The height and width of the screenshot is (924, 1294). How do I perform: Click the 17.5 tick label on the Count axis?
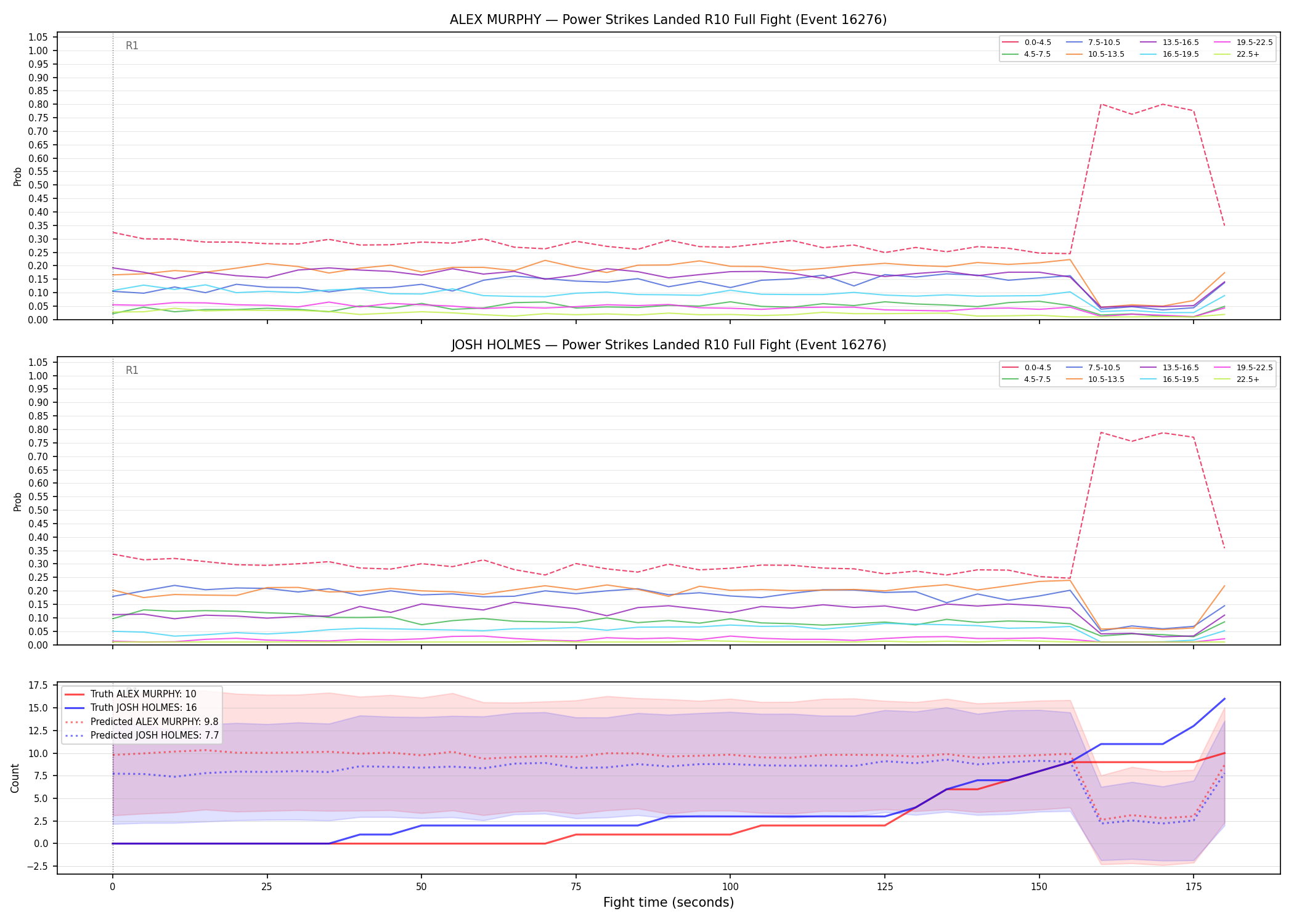tap(38, 685)
